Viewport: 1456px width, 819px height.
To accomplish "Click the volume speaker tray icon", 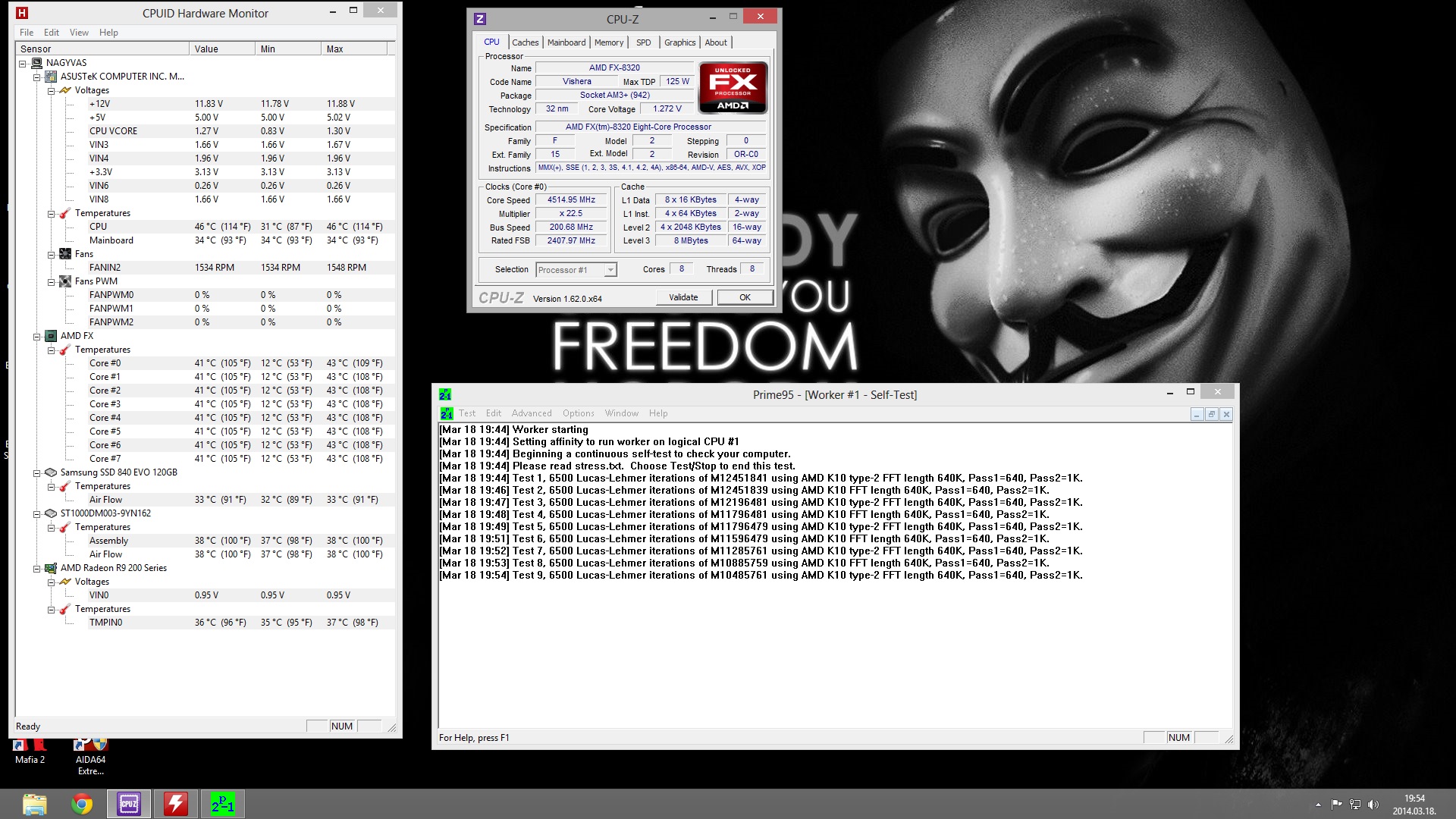I will point(1373,804).
